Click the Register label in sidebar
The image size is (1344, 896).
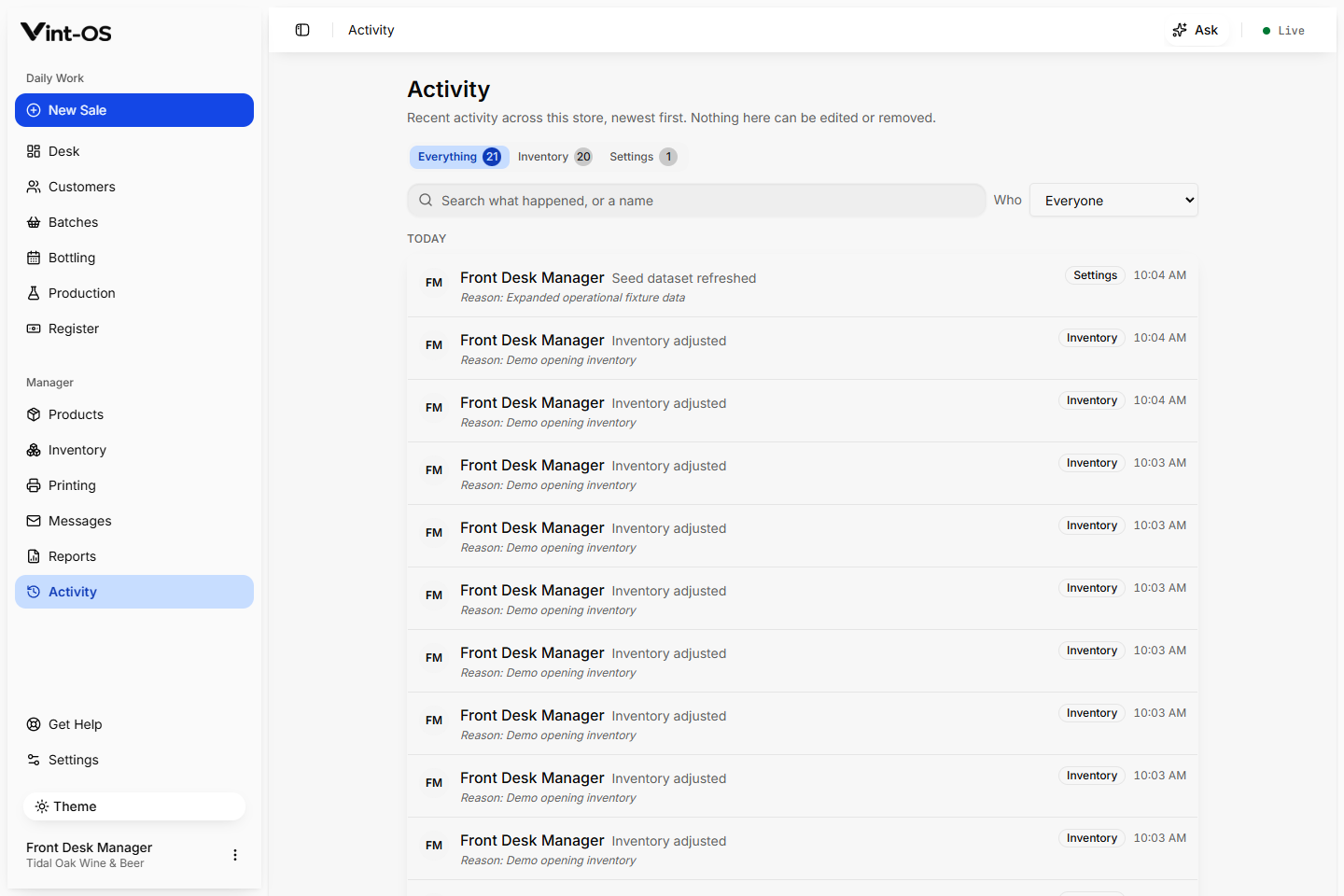74,329
